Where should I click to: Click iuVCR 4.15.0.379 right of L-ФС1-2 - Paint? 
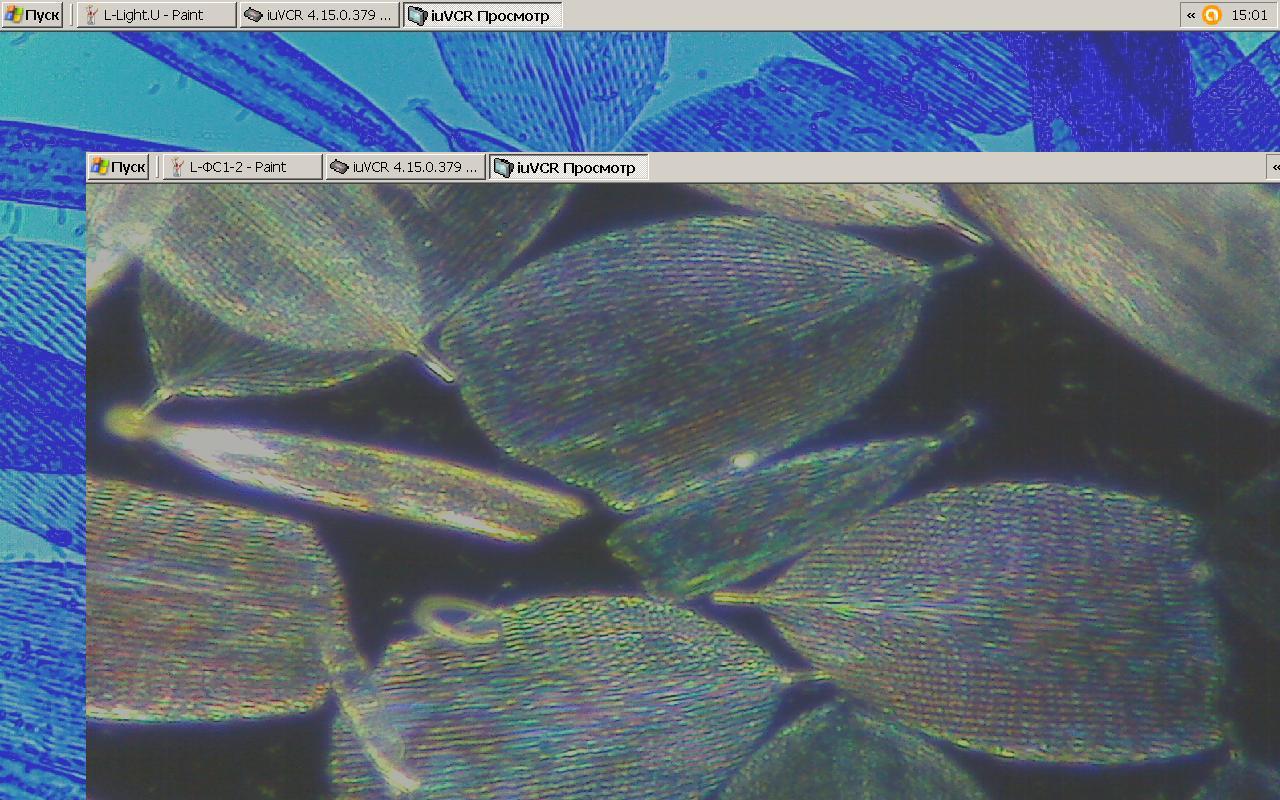[x=406, y=167]
